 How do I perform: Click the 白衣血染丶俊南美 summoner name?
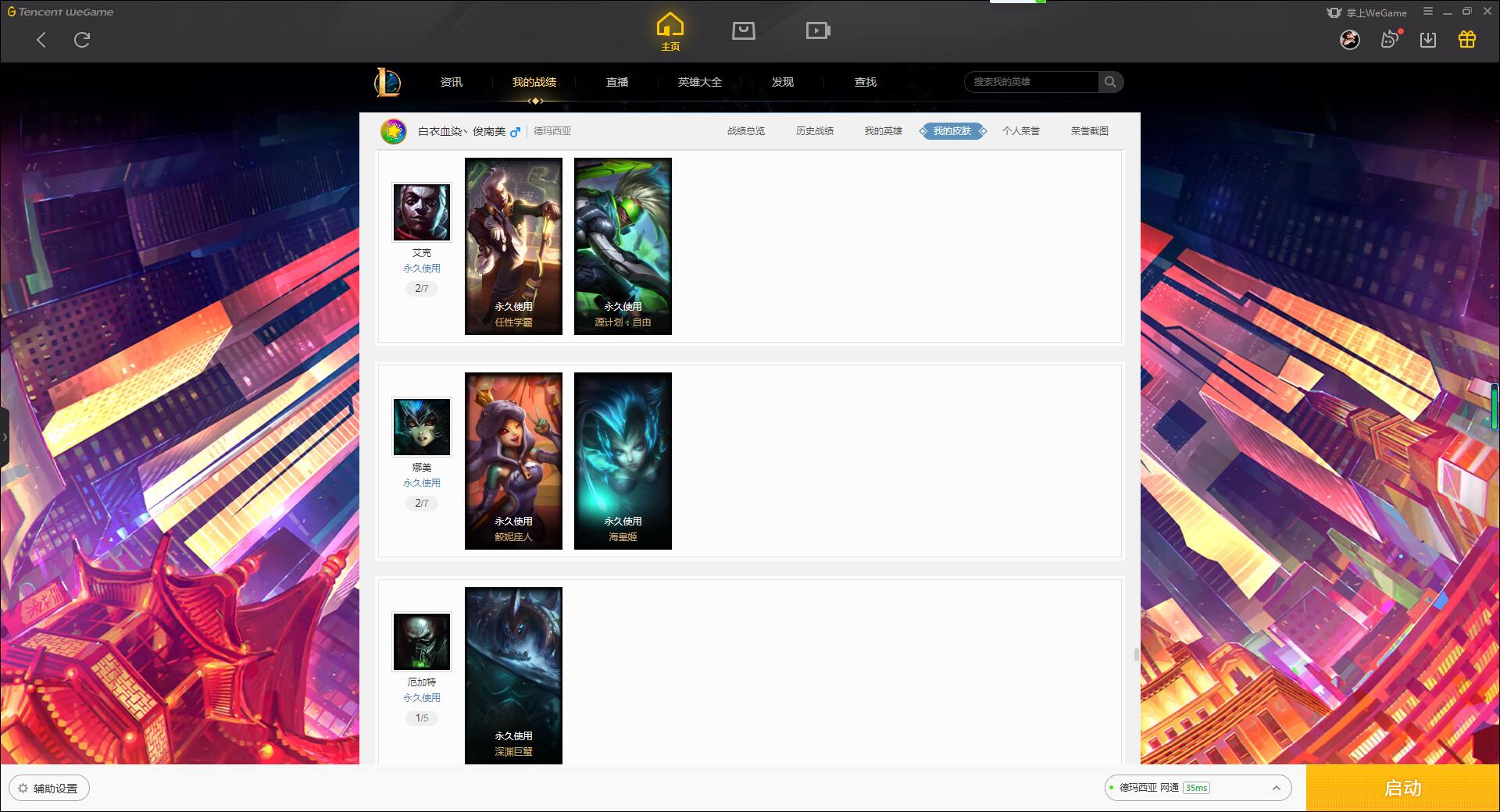tap(462, 131)
